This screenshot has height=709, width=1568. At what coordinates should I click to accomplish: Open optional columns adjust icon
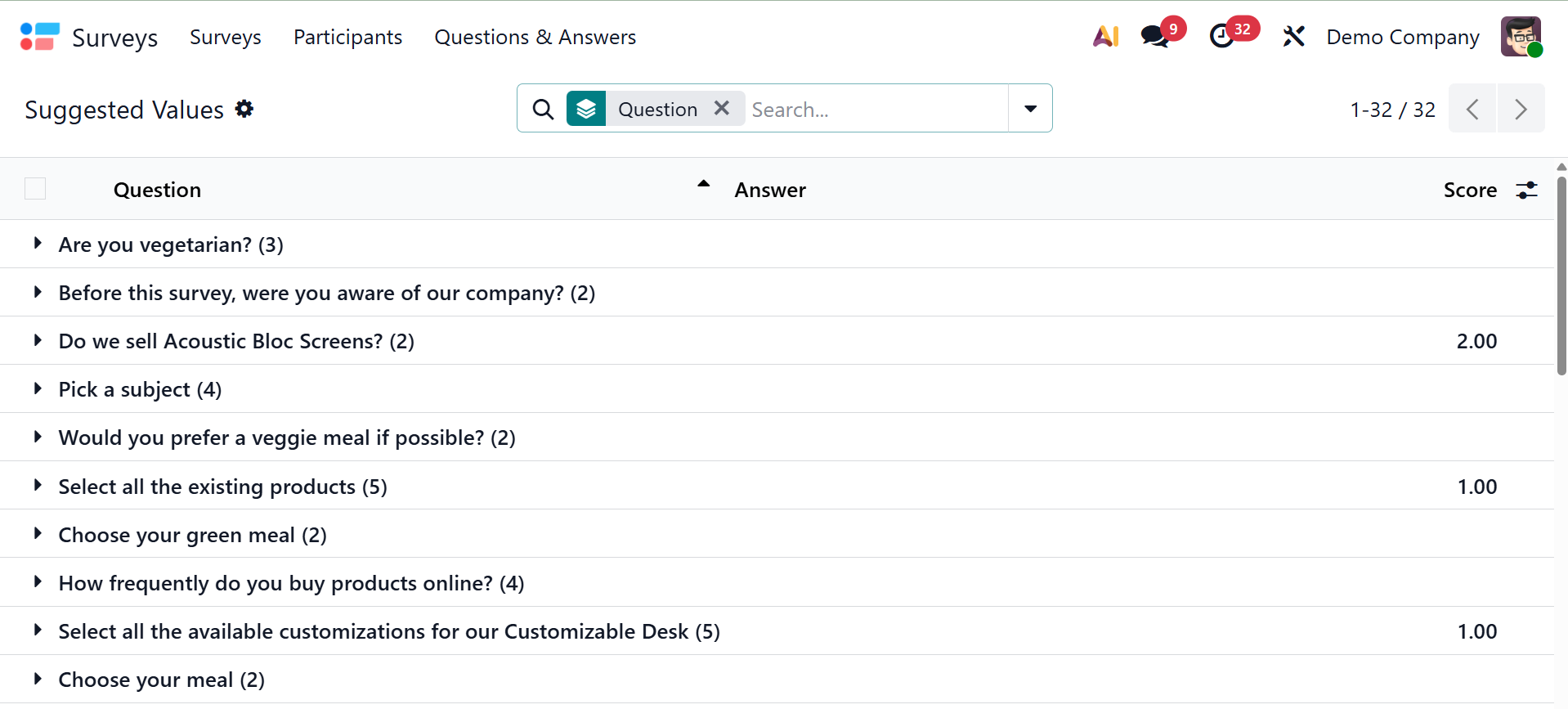[x=1526, y=191]
